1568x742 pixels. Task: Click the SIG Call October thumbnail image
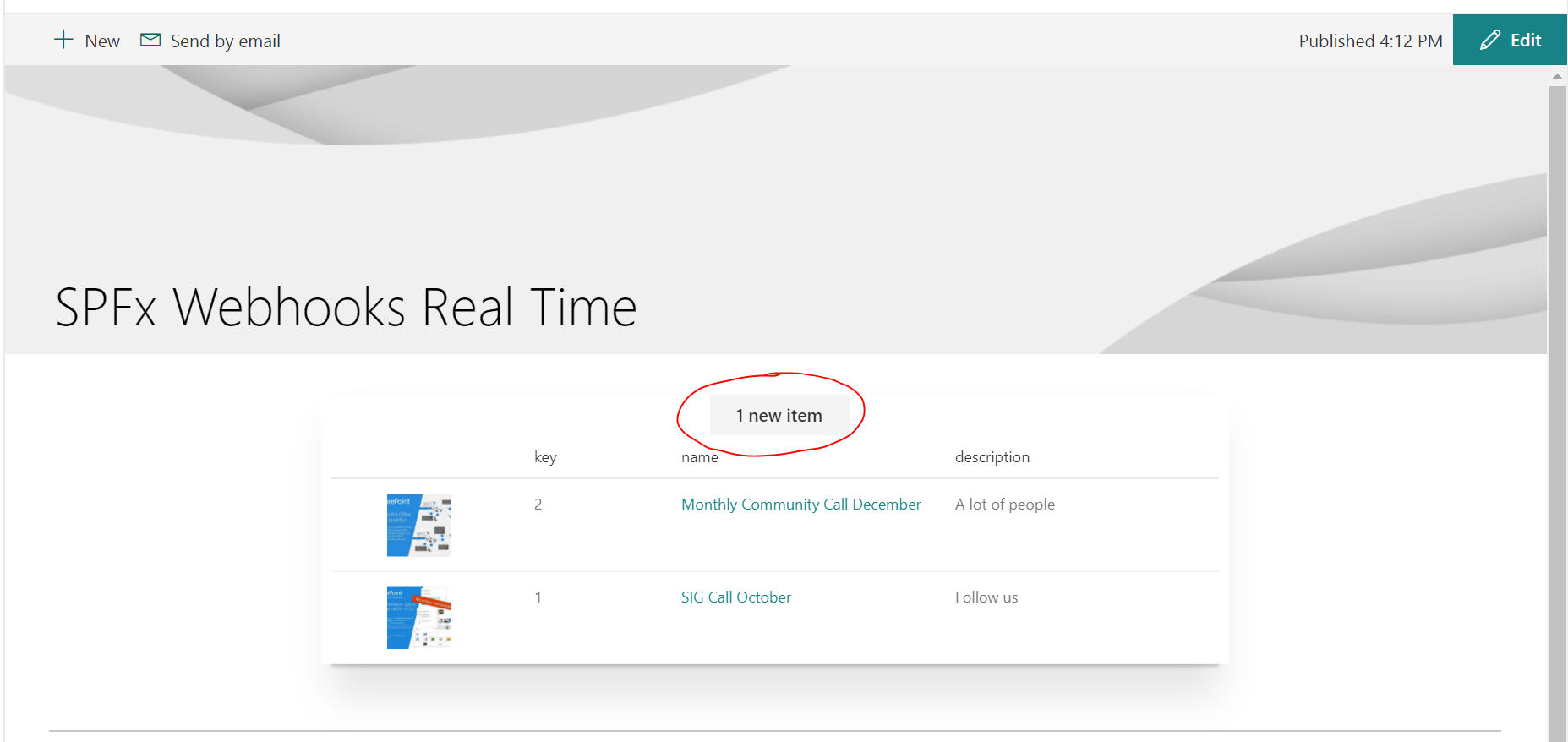[x=418, y=618]
